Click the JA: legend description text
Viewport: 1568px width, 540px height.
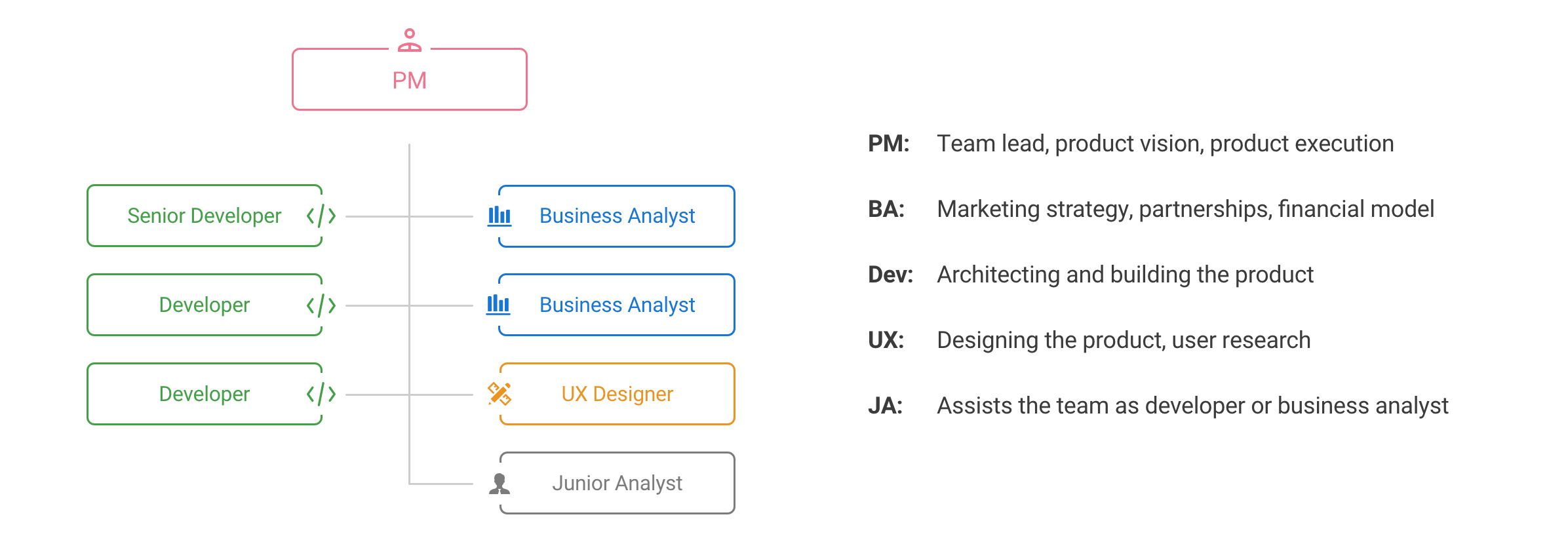[x=1192, y=406]
